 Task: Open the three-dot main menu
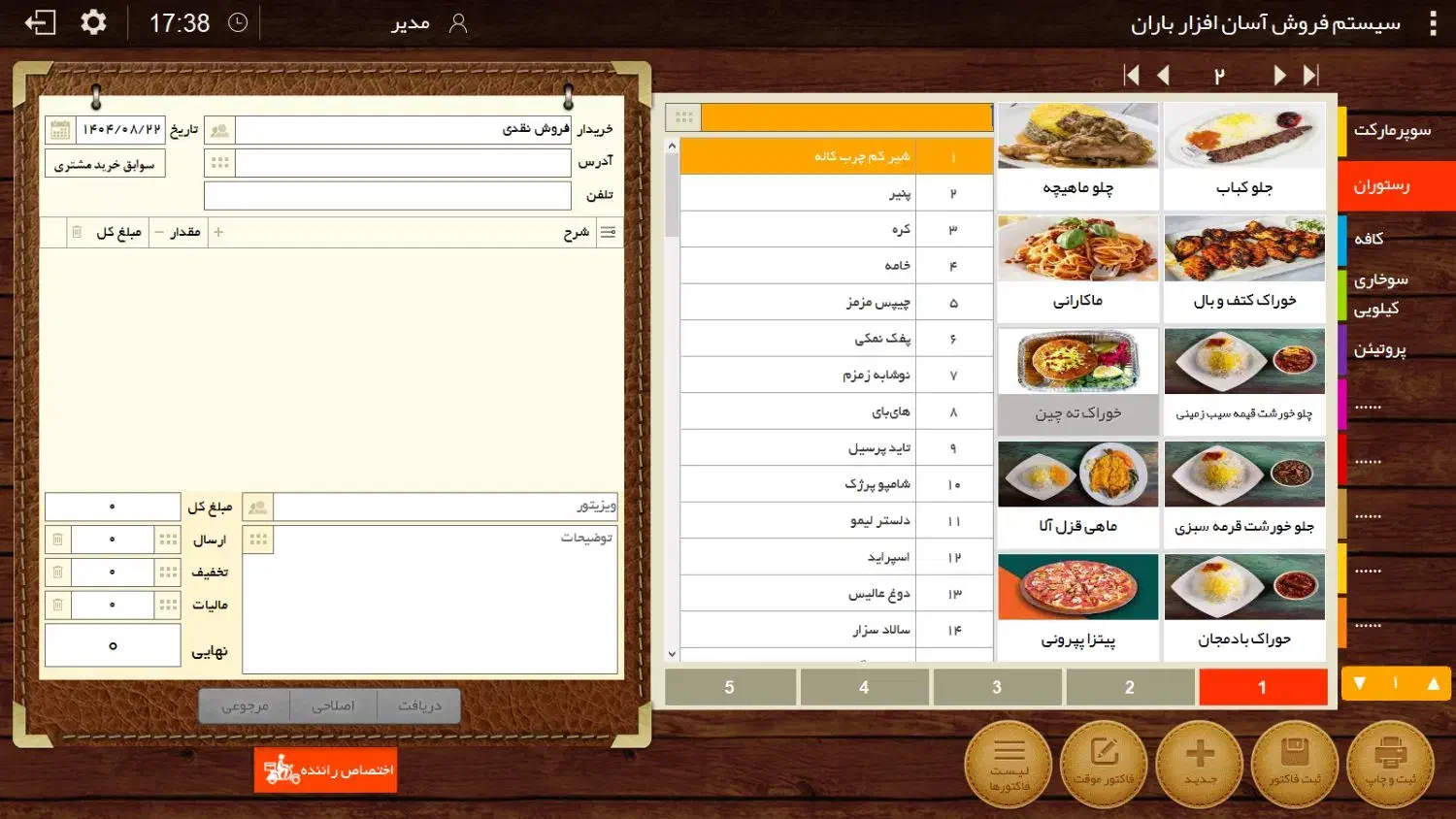(x=1433, y=23)
